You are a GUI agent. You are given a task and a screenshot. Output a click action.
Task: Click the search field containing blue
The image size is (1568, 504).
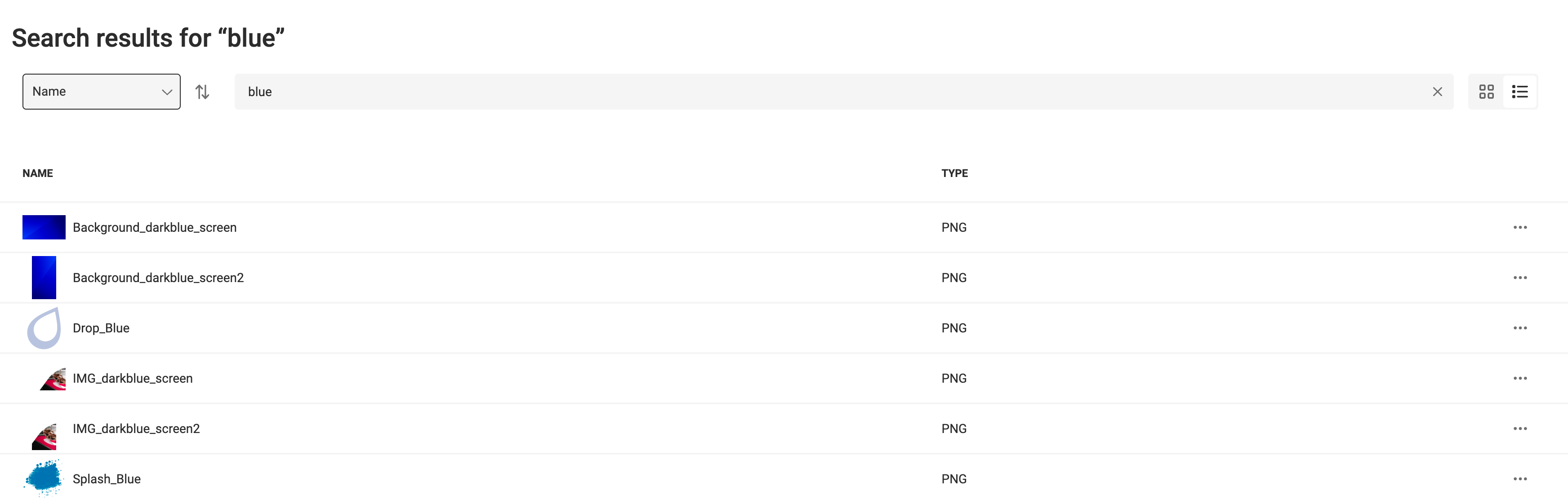(844, 92)
